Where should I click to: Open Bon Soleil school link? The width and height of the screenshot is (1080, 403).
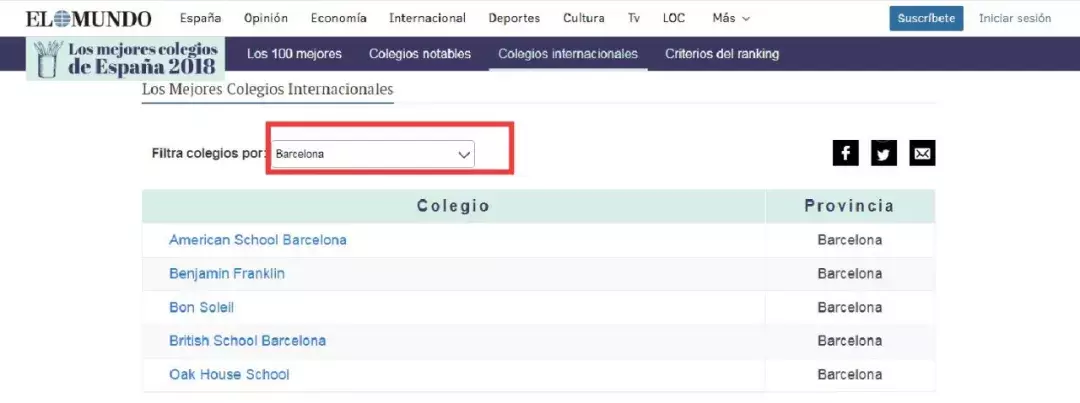[x=201, y=308]
